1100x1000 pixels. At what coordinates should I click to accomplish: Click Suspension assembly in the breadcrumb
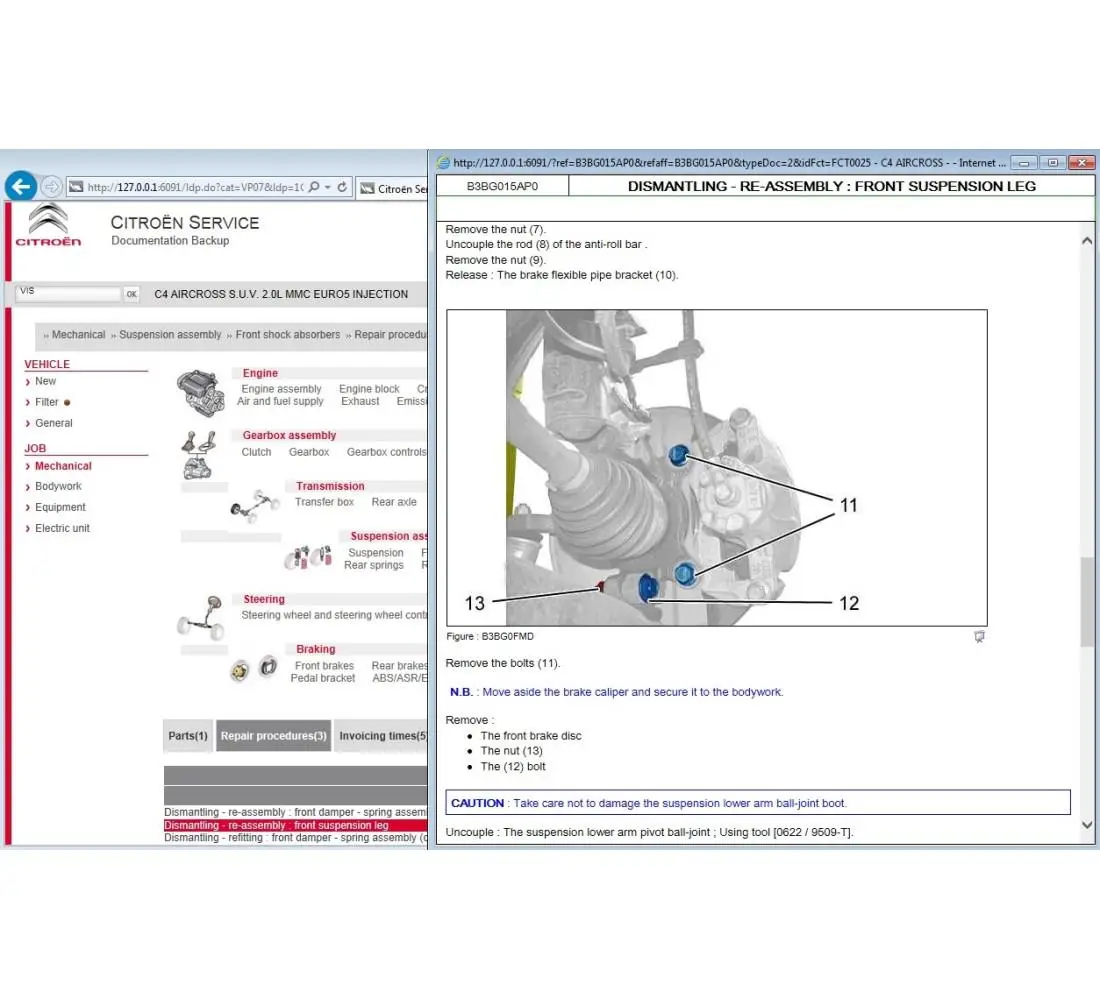[170, 335]
